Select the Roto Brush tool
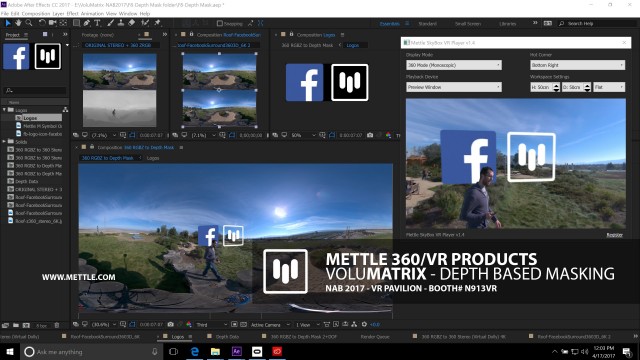The image size is (640, 360). [x=144, y=23]
